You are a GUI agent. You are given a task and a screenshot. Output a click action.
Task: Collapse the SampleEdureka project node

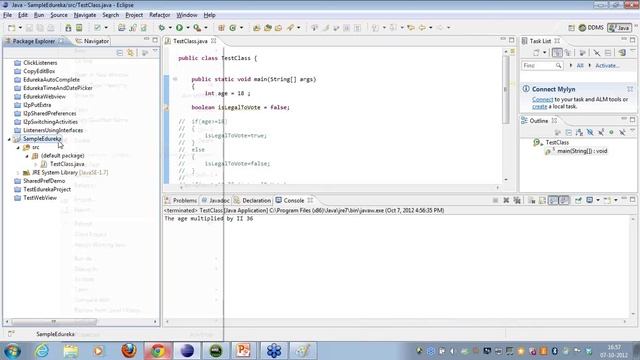[x=9, y=139]
